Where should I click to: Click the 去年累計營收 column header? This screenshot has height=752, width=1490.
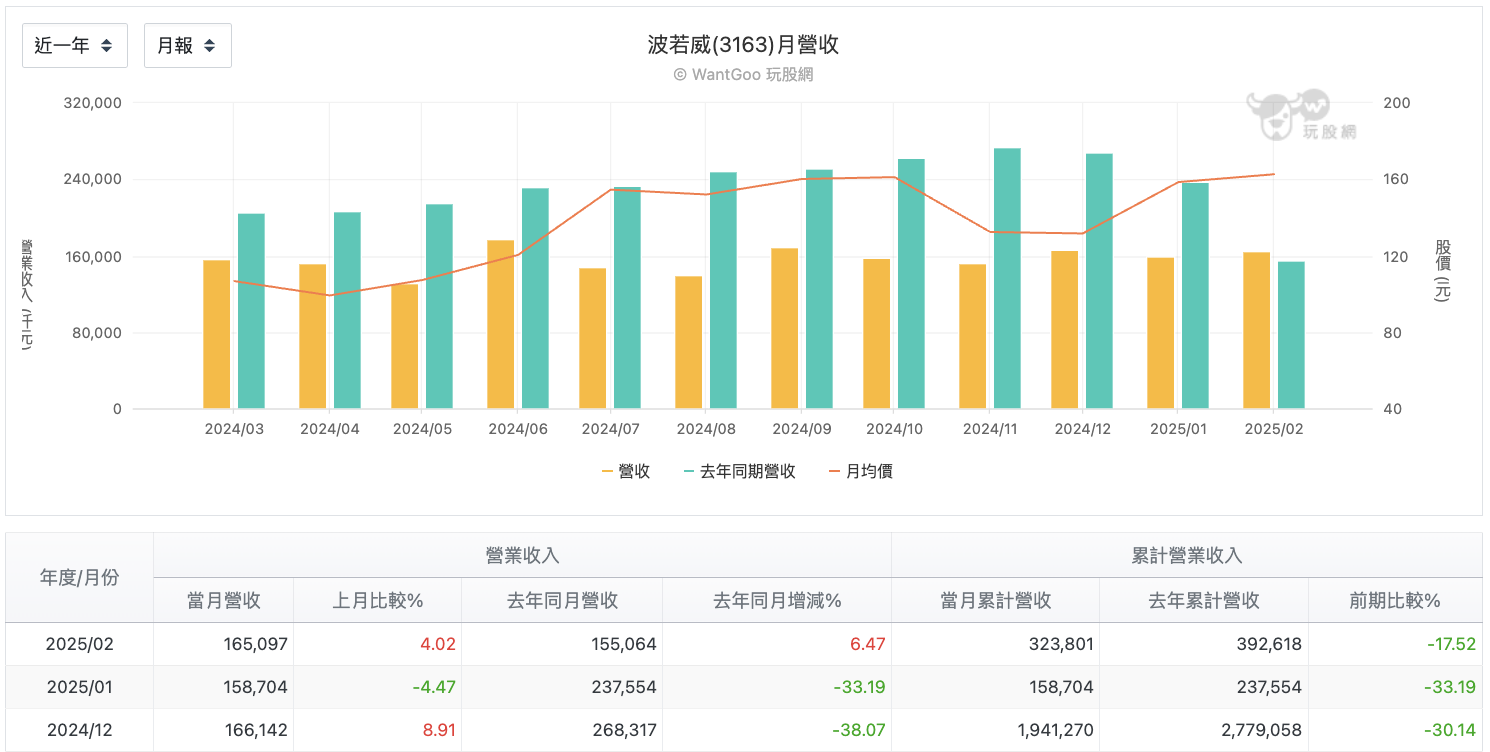pos(1204,600)
